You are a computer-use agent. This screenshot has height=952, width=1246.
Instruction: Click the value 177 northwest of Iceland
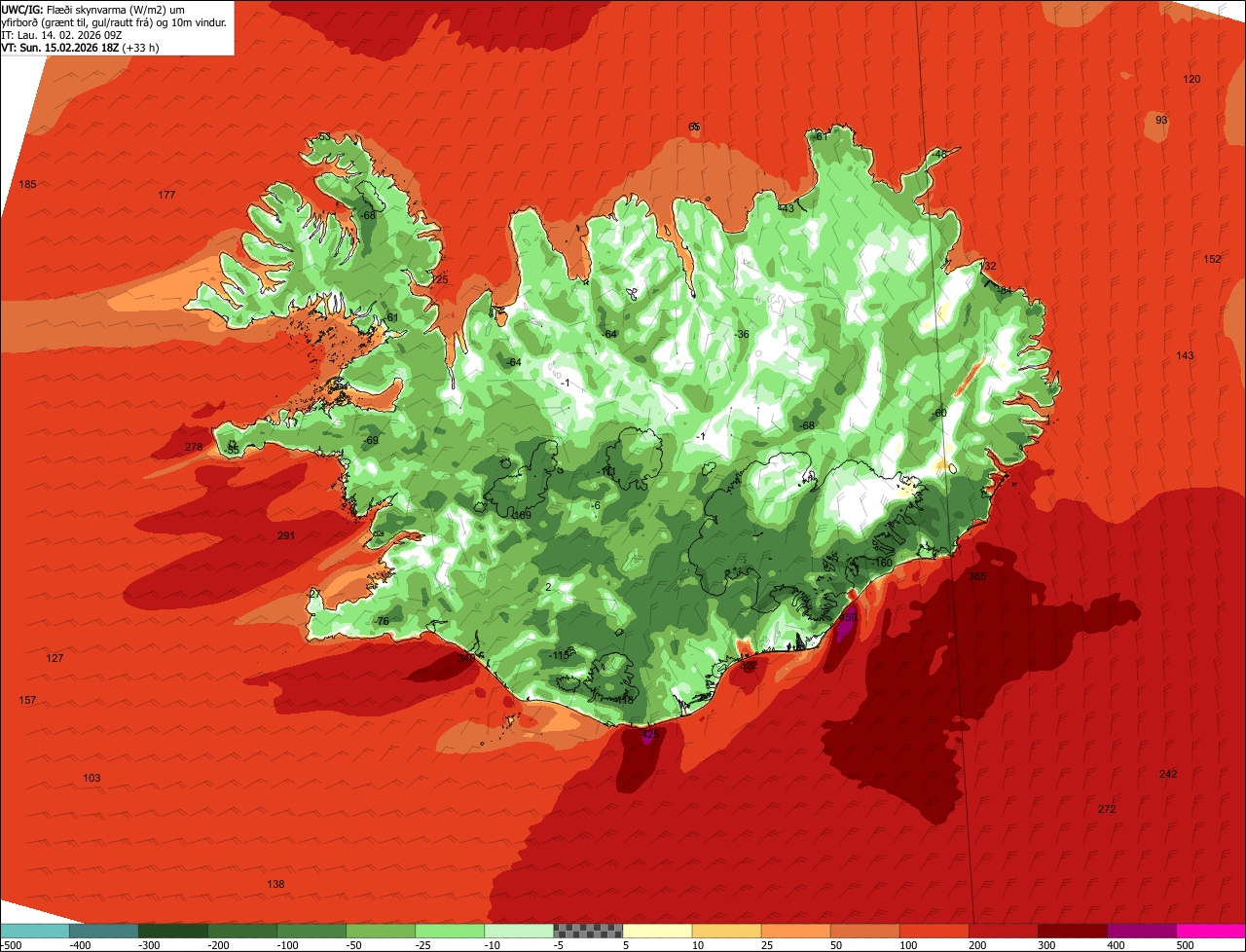tap(166, 195)
